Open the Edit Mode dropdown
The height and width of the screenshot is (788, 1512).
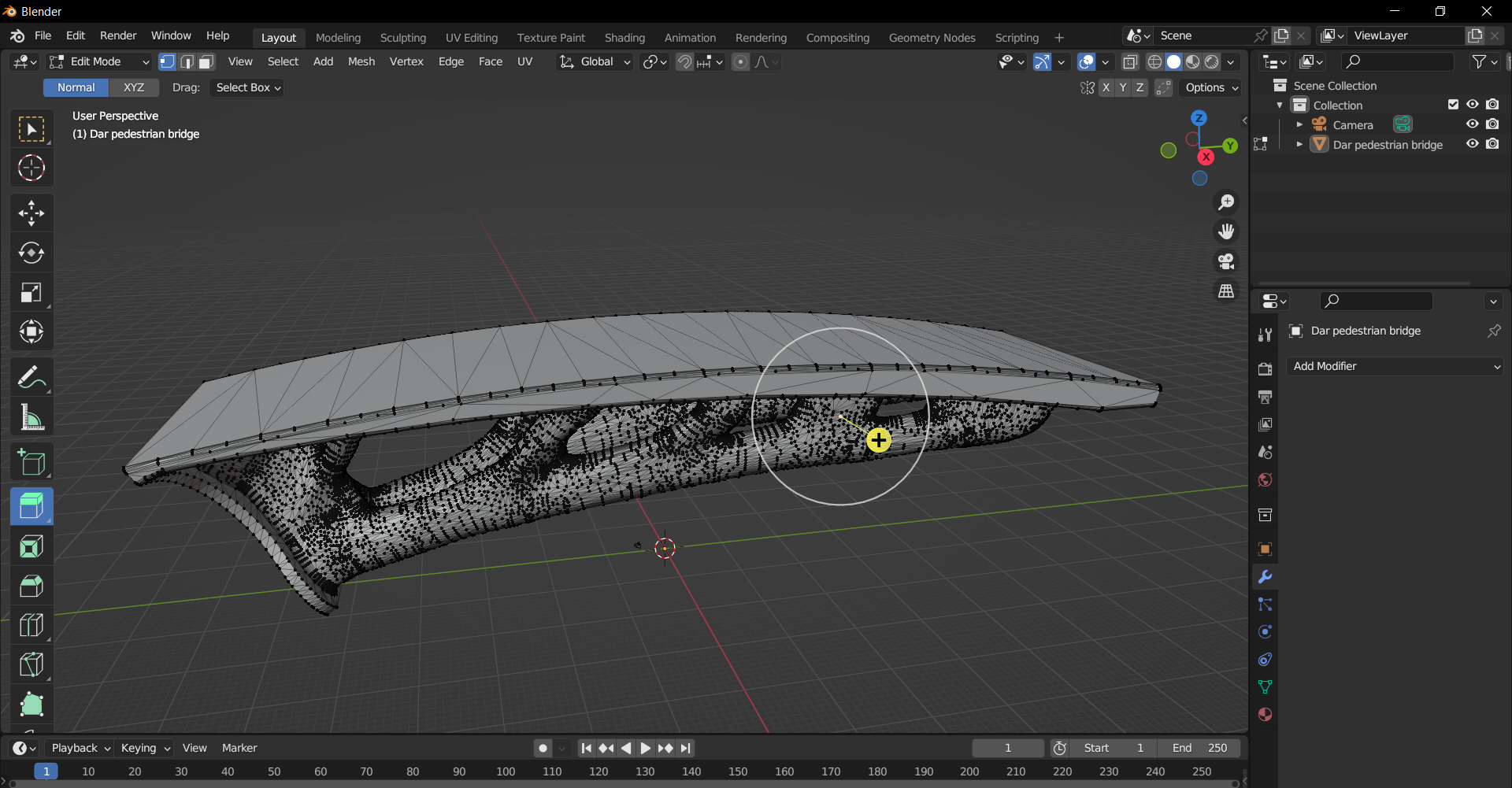[x=99, y=61]
